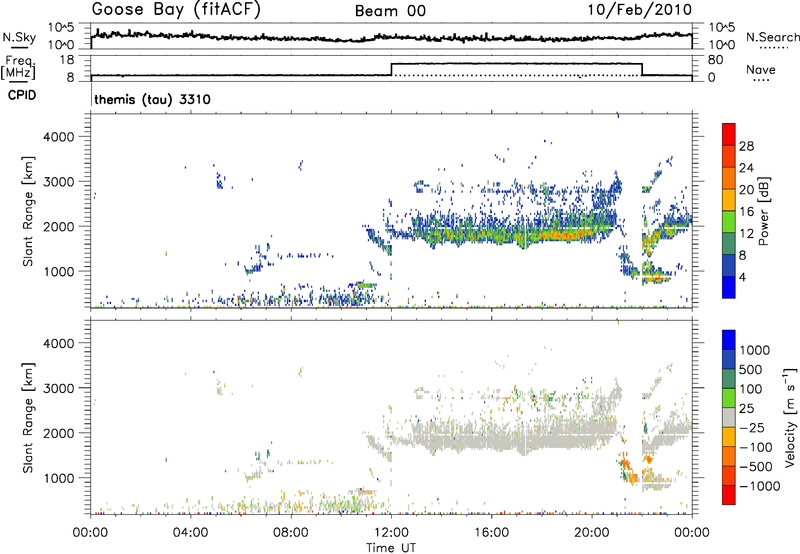Click the bright blue bottom power colorbar segment

pyautogui.click(x=729, y=287)
